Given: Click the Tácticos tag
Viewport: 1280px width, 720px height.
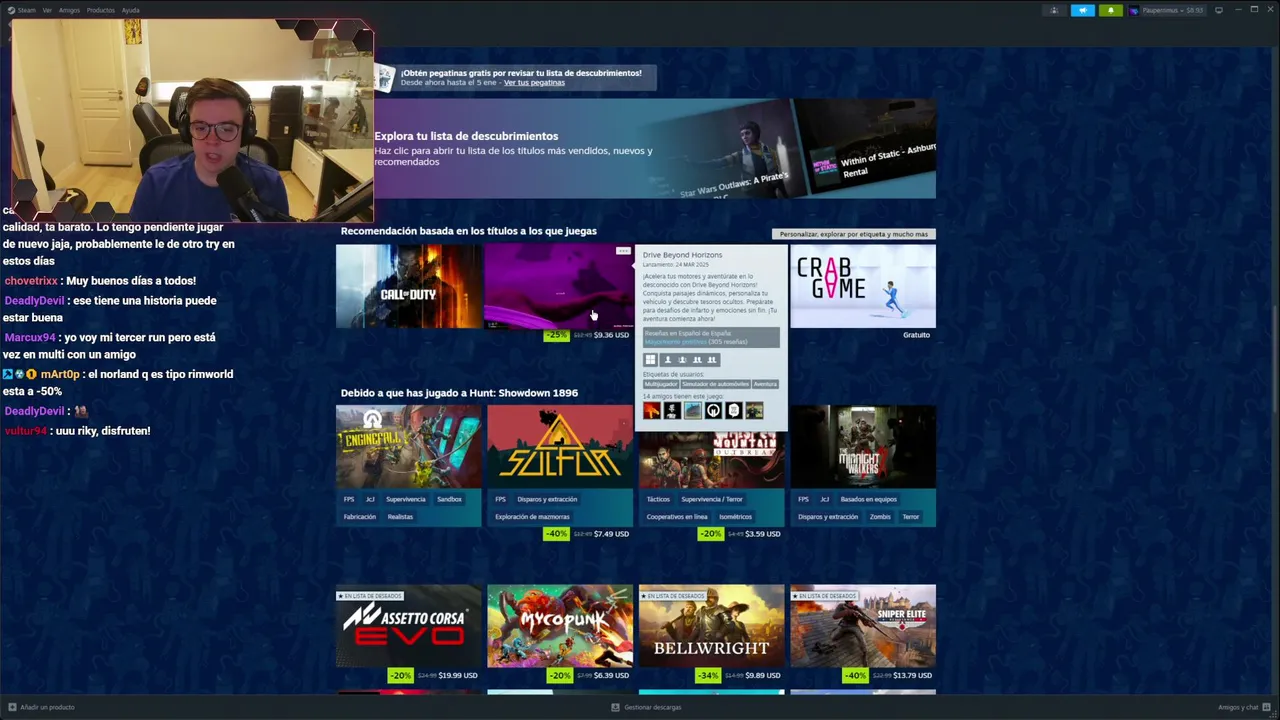Looking at the screenshot, I should click(658, 499).
